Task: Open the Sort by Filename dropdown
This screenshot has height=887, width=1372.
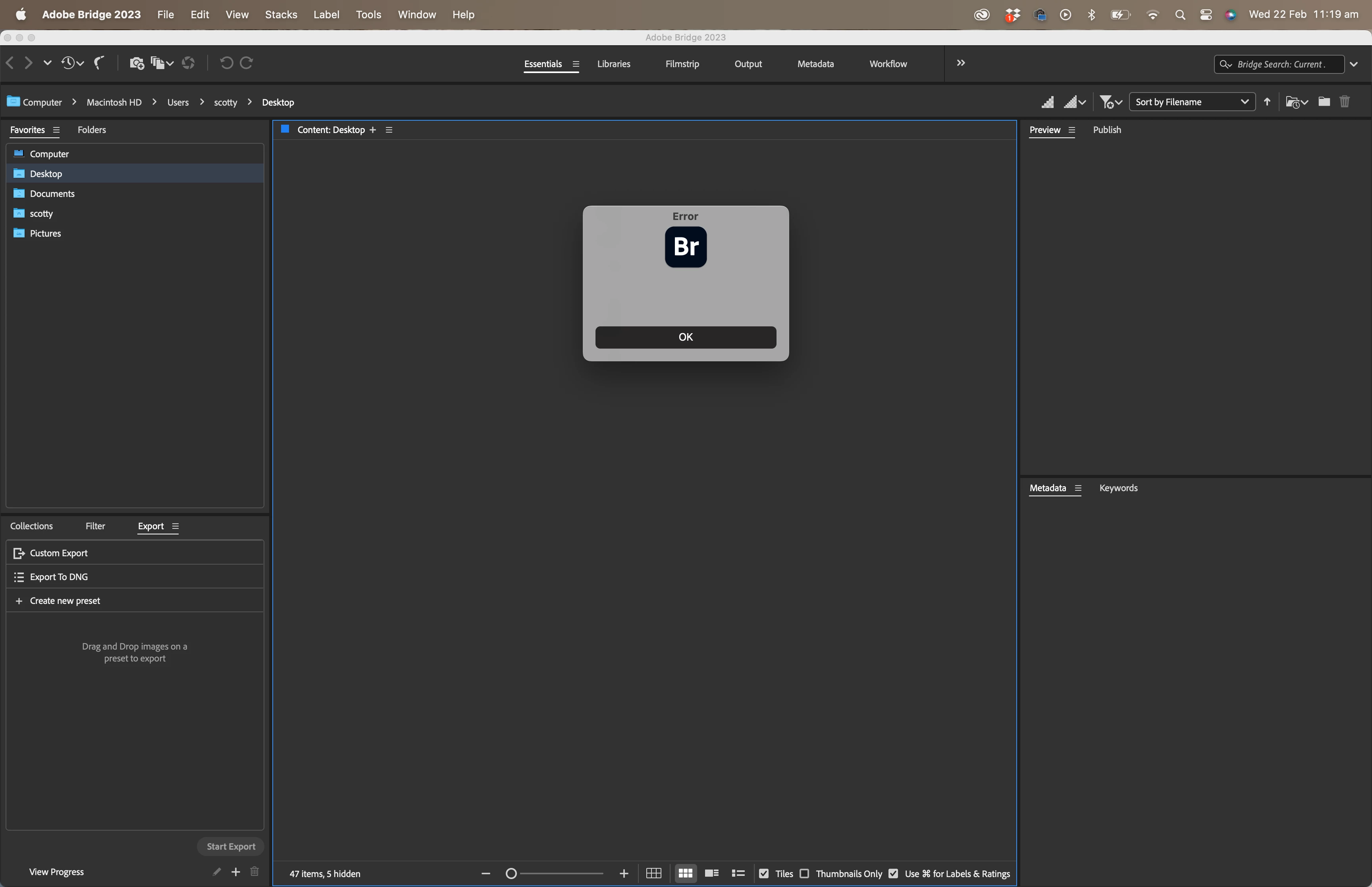Action: [1191, 102]
